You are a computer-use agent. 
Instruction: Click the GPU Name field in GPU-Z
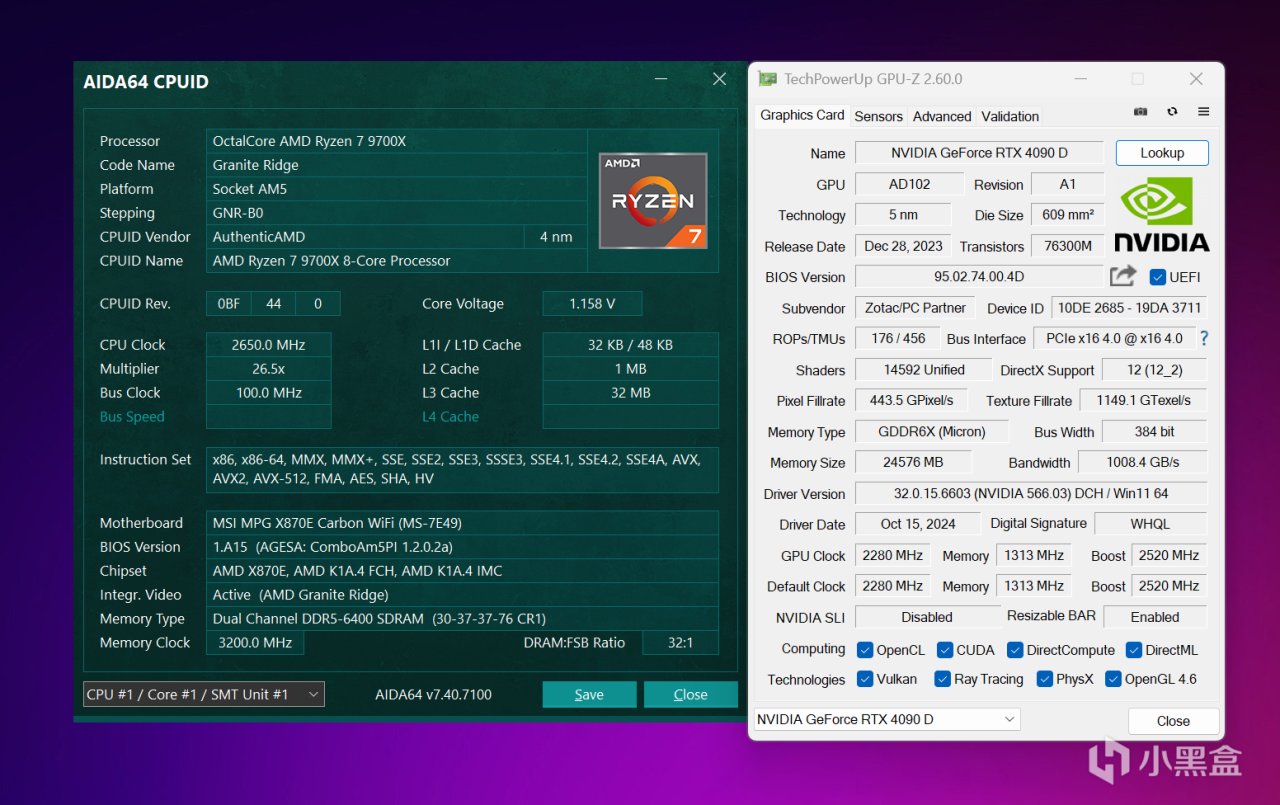pos(979,153)
